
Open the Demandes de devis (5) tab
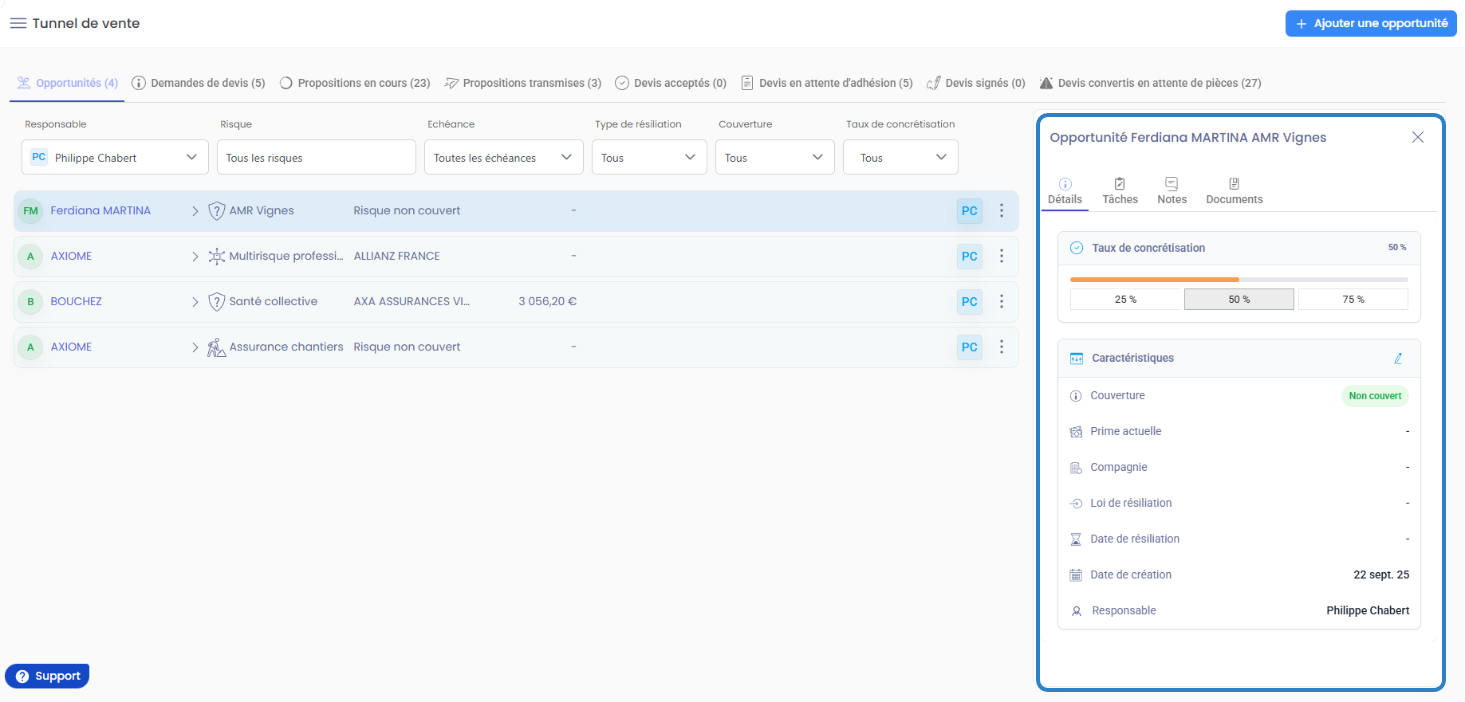pos(198,83)
